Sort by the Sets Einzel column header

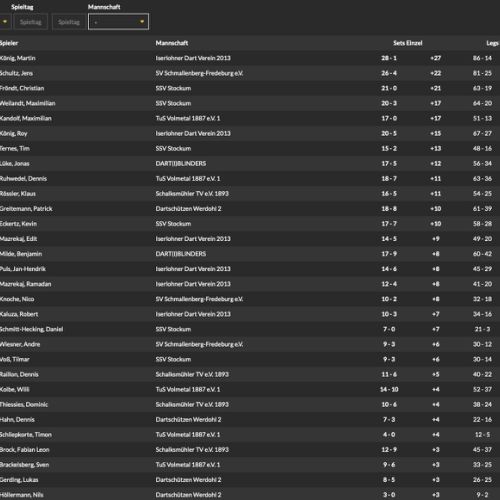(408, 43)
